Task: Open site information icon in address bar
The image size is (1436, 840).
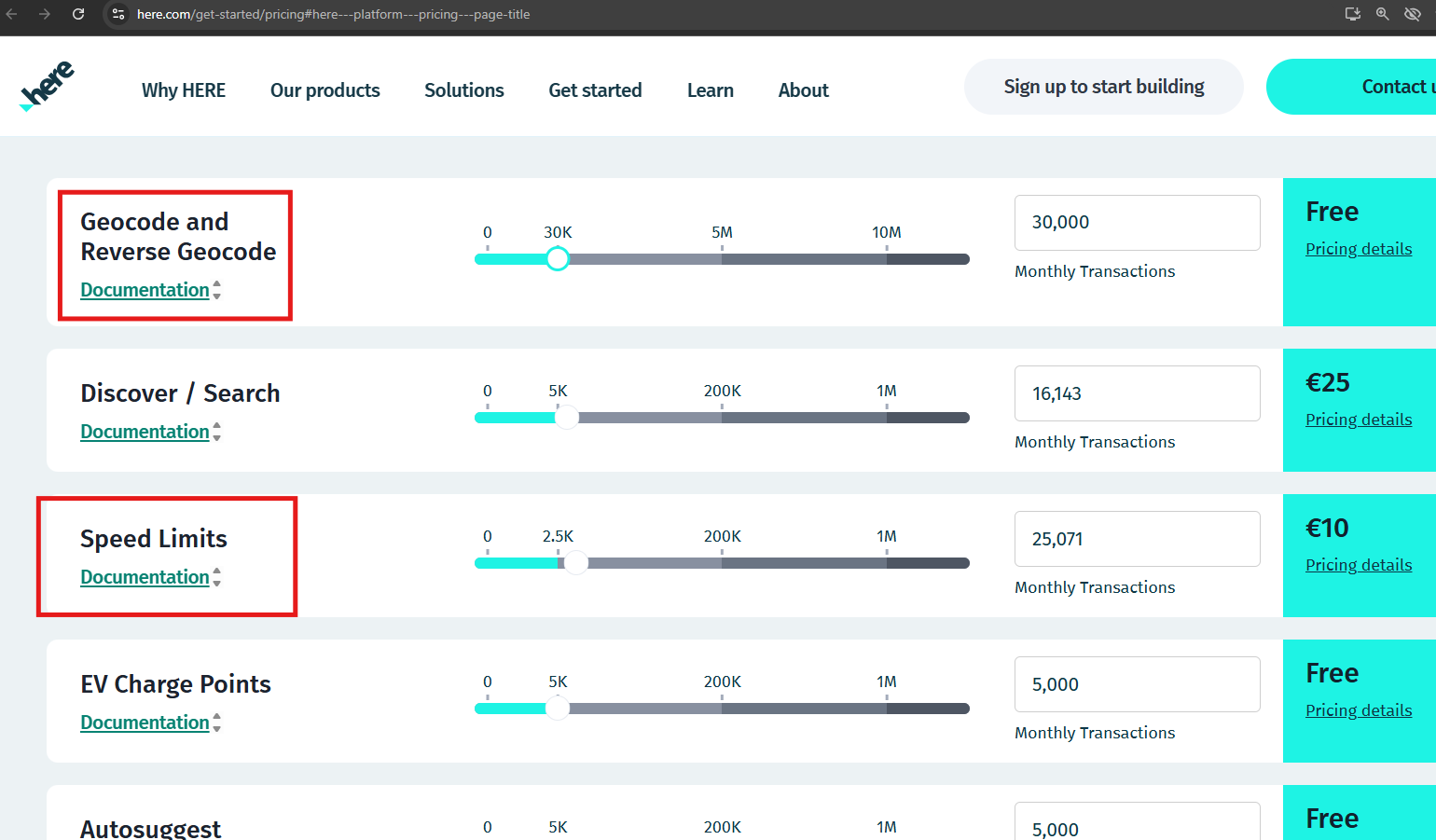Action: point(118,14)
